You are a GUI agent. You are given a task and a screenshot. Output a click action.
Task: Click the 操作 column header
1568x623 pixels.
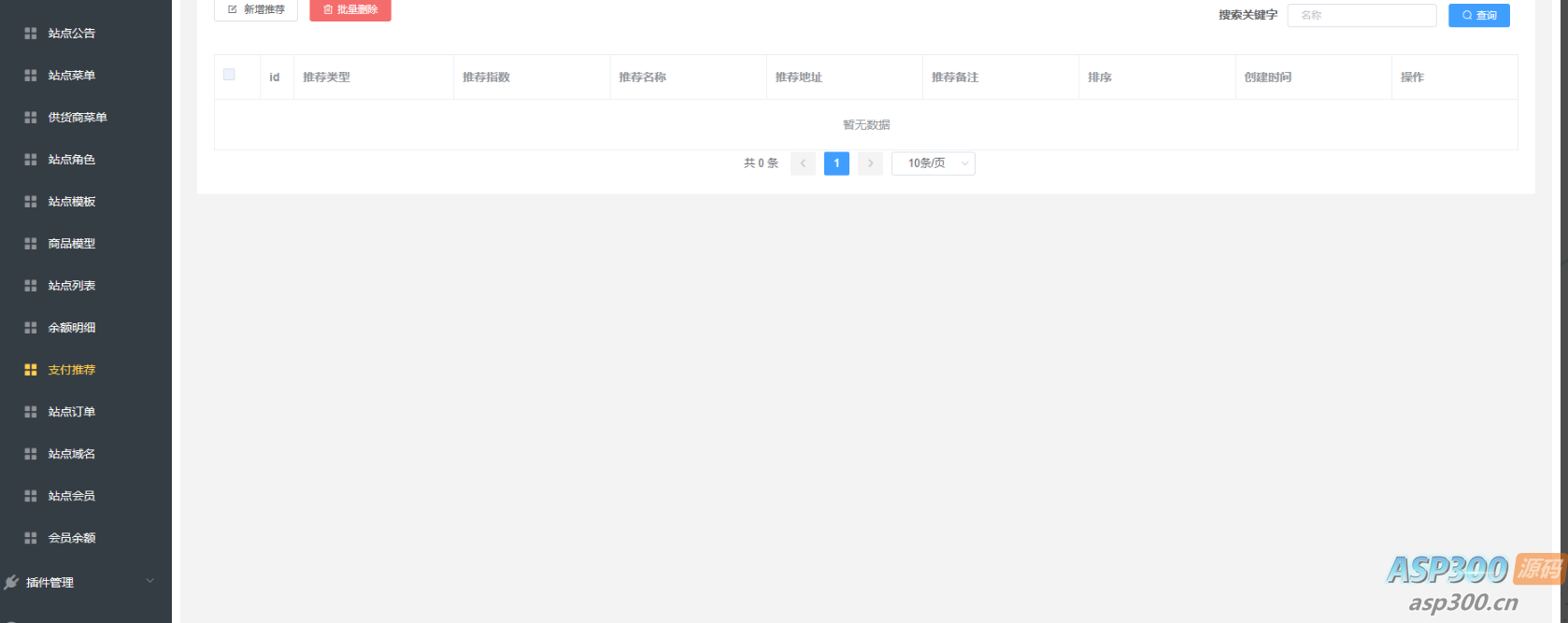click(1412, 78)
